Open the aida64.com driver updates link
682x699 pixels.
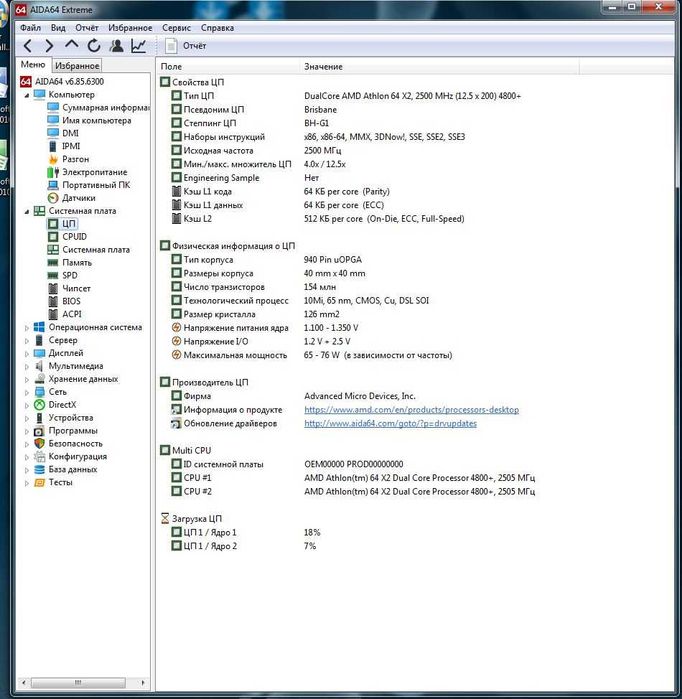[x=390, y=424]
